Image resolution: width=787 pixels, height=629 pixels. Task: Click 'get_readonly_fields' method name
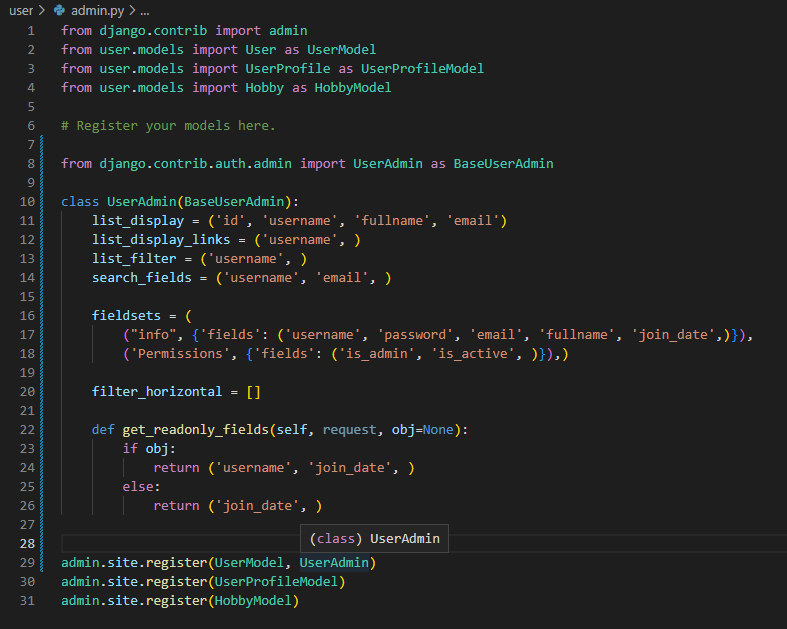click(196, 430)
